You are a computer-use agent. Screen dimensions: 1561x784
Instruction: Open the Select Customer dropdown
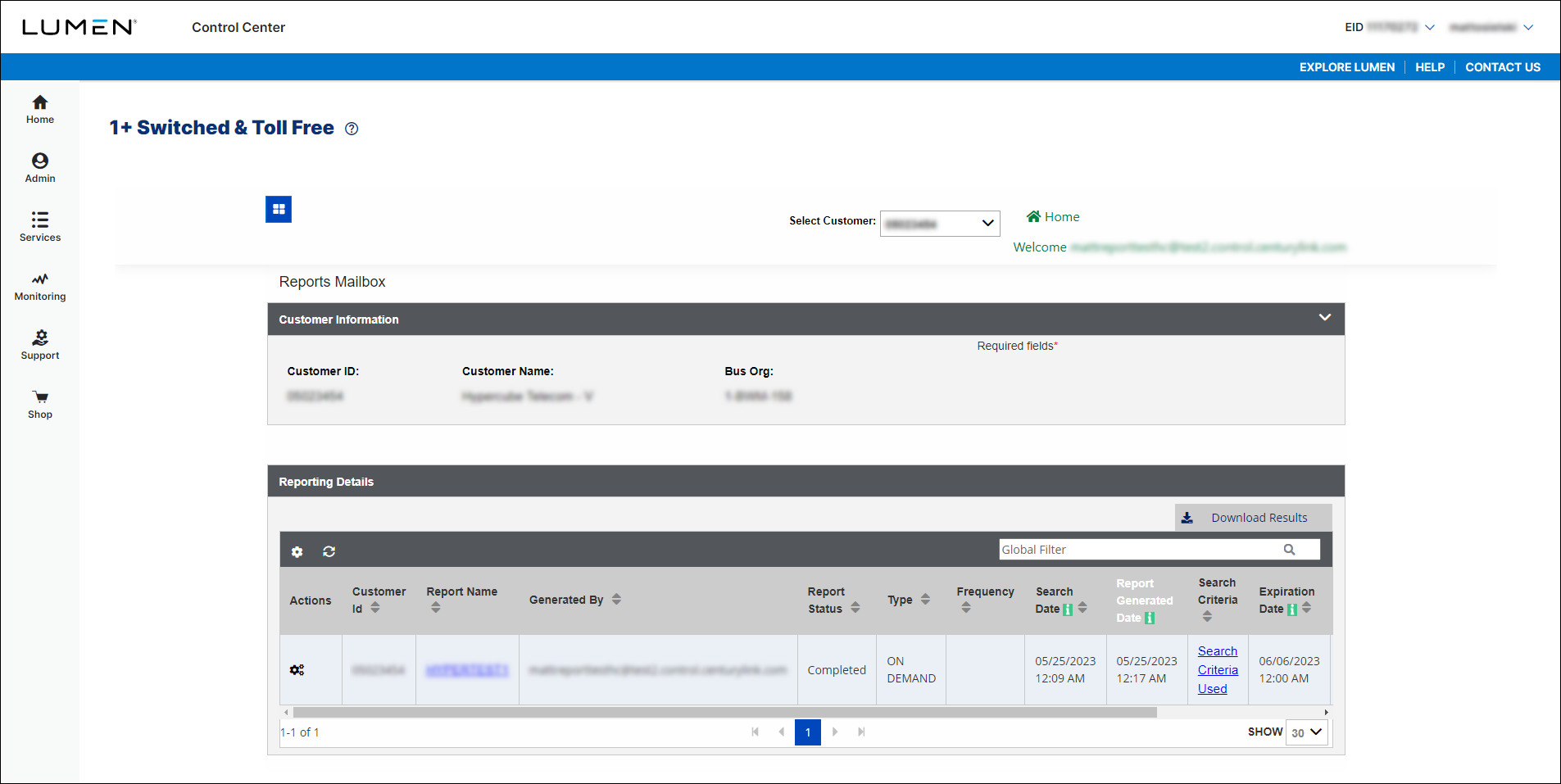point(940,224)
